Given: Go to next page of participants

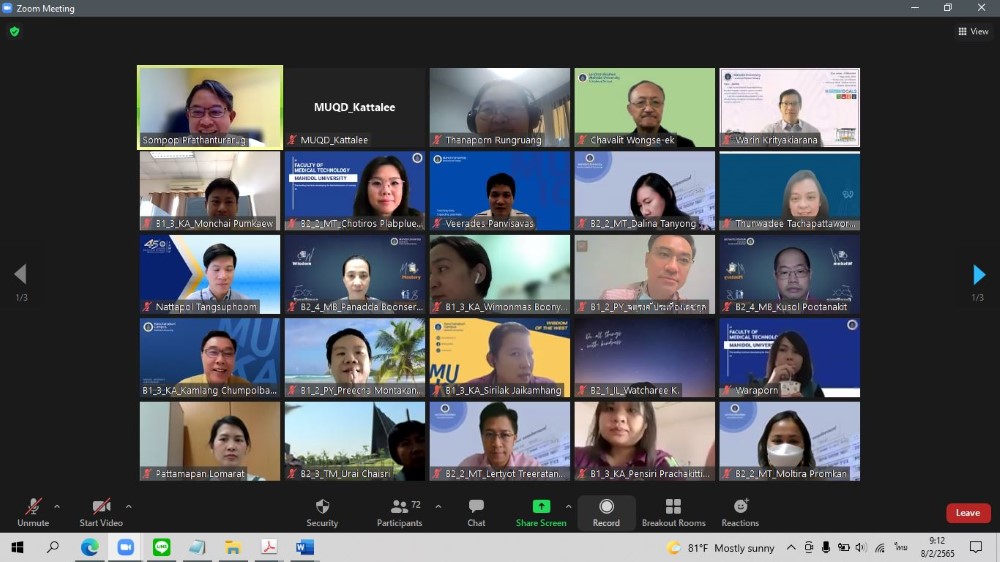Looking at the screenshot, I should [x=979, y=275].
